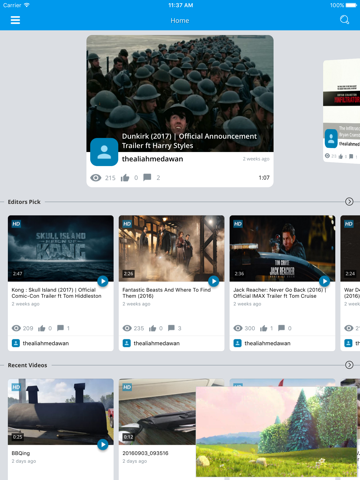The image size is (360, 480).
Task: Like the Dunkirk trailer with thumbs-up
Action: coord(125,178)
